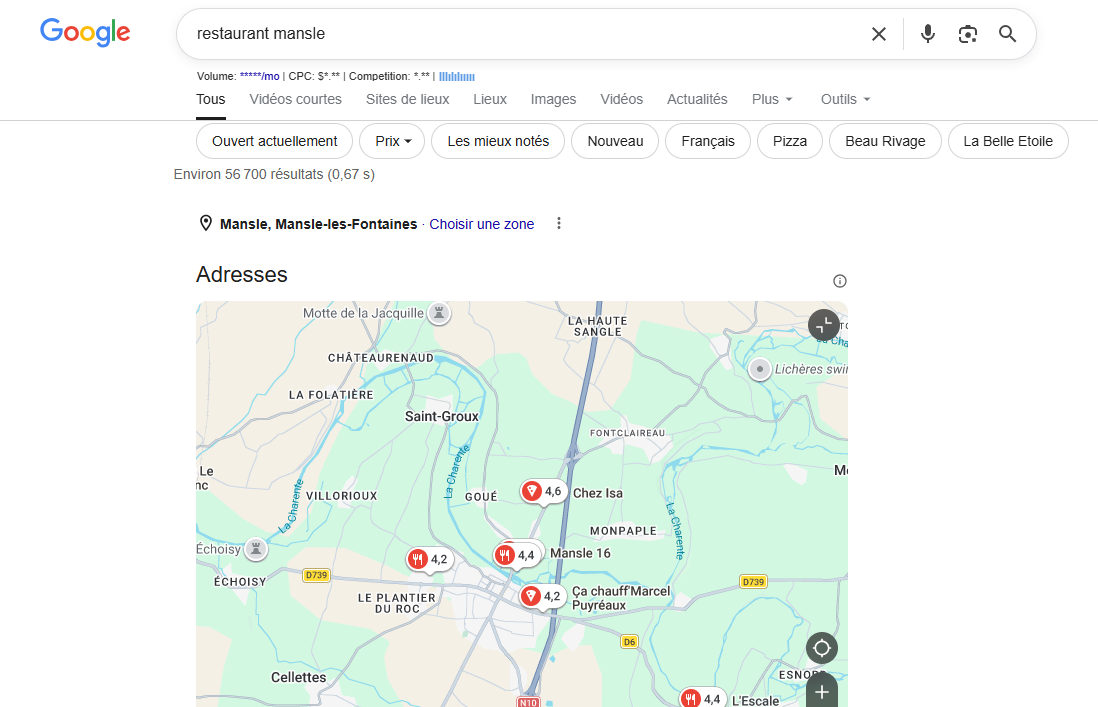Open the Prix filter dropdown

tap(391, 141)
